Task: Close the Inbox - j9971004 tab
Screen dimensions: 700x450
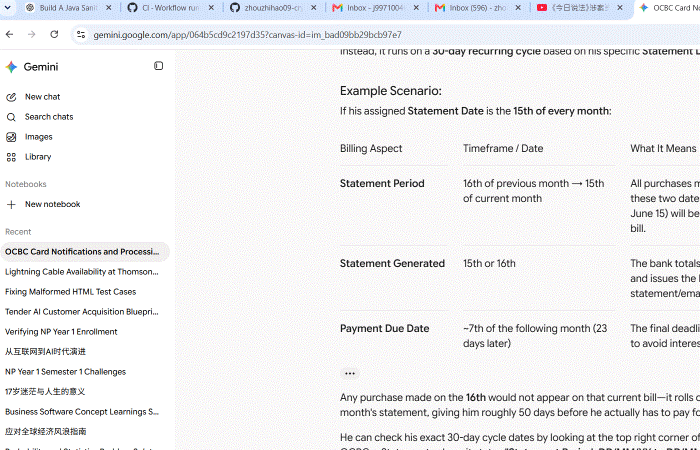Action: pos(416,8)
